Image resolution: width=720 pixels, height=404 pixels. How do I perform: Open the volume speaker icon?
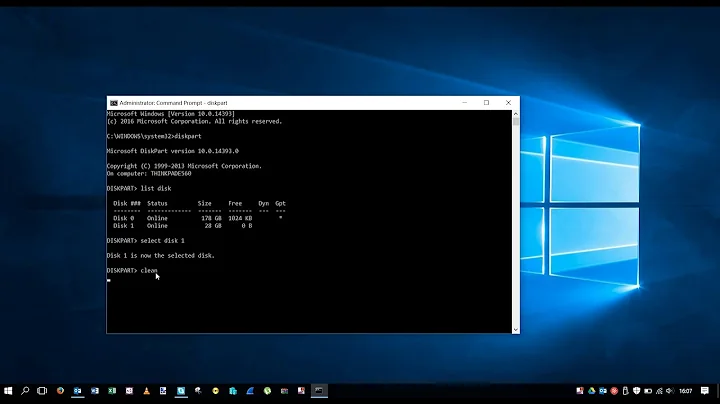670,391
